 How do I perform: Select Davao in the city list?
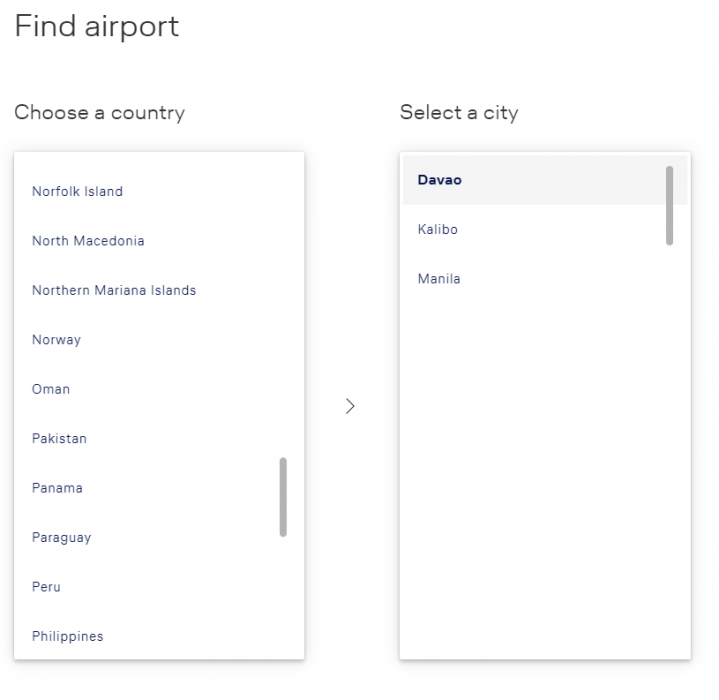click(440, 180)
